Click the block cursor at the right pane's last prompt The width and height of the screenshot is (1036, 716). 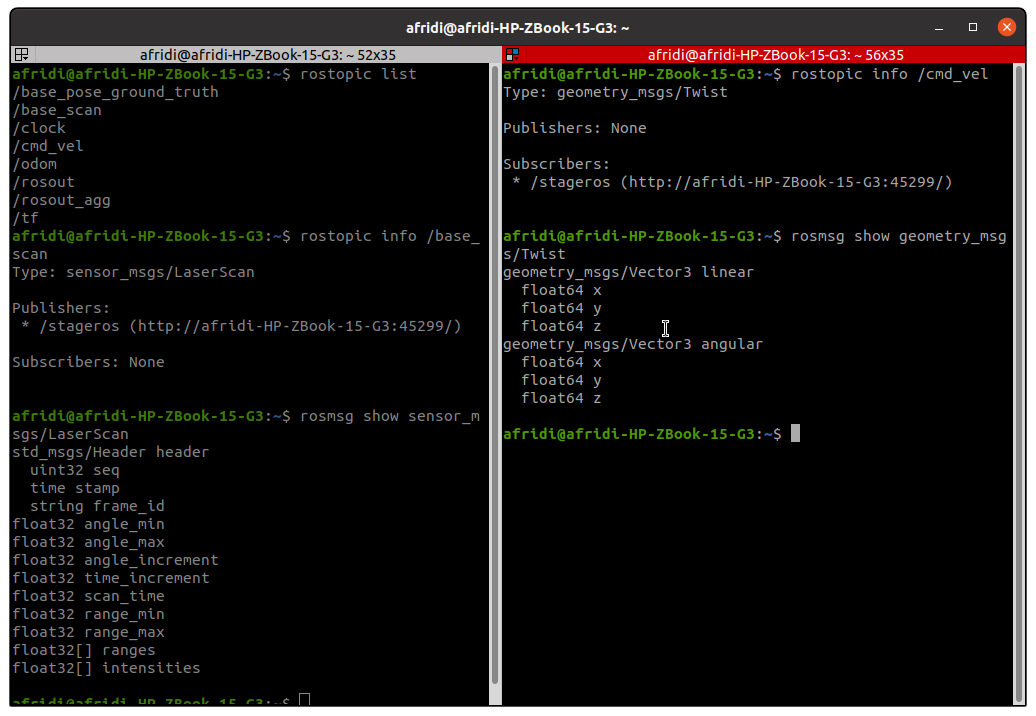796,433
